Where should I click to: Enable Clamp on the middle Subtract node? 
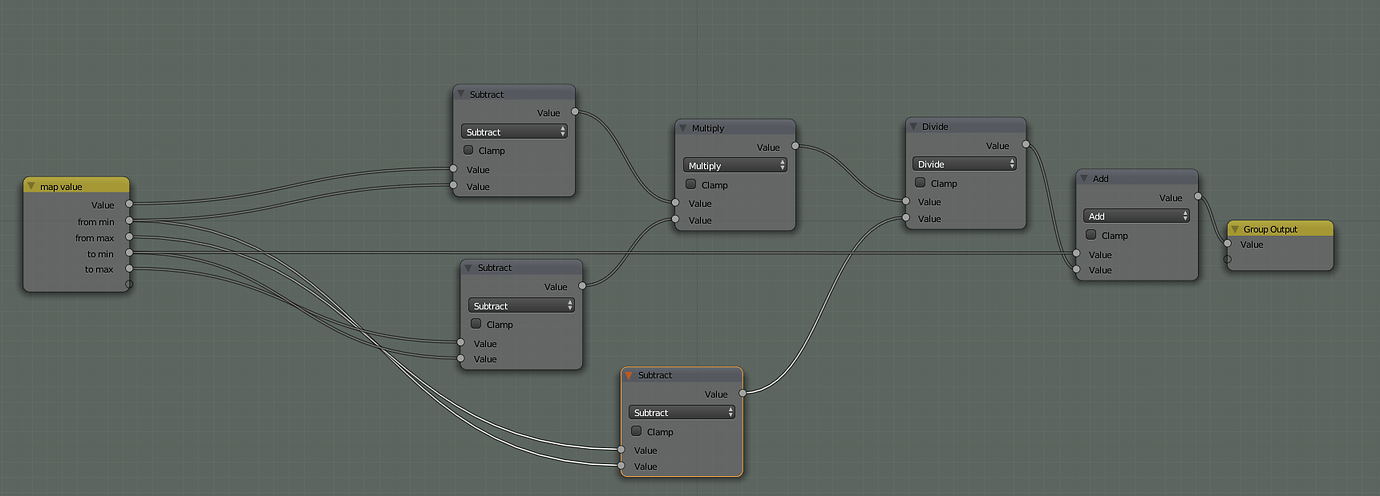(x=477, y=324)
